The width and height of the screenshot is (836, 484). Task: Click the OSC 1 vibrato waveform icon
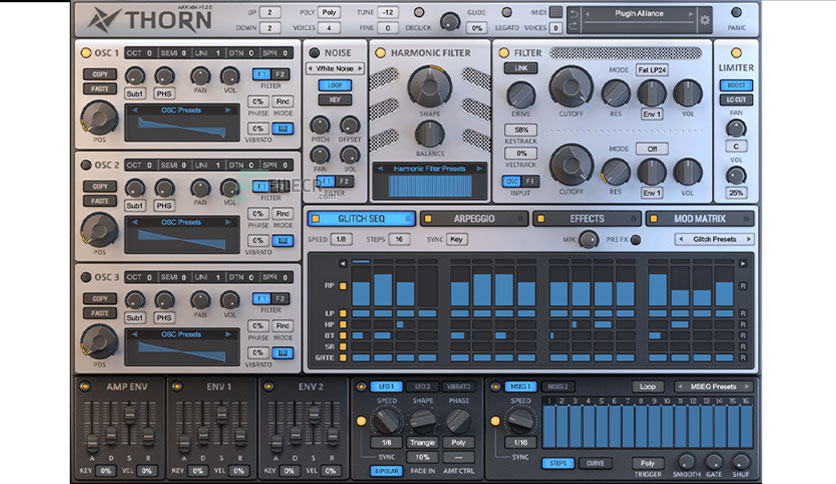pyautogui.click(x=284, y=128)
